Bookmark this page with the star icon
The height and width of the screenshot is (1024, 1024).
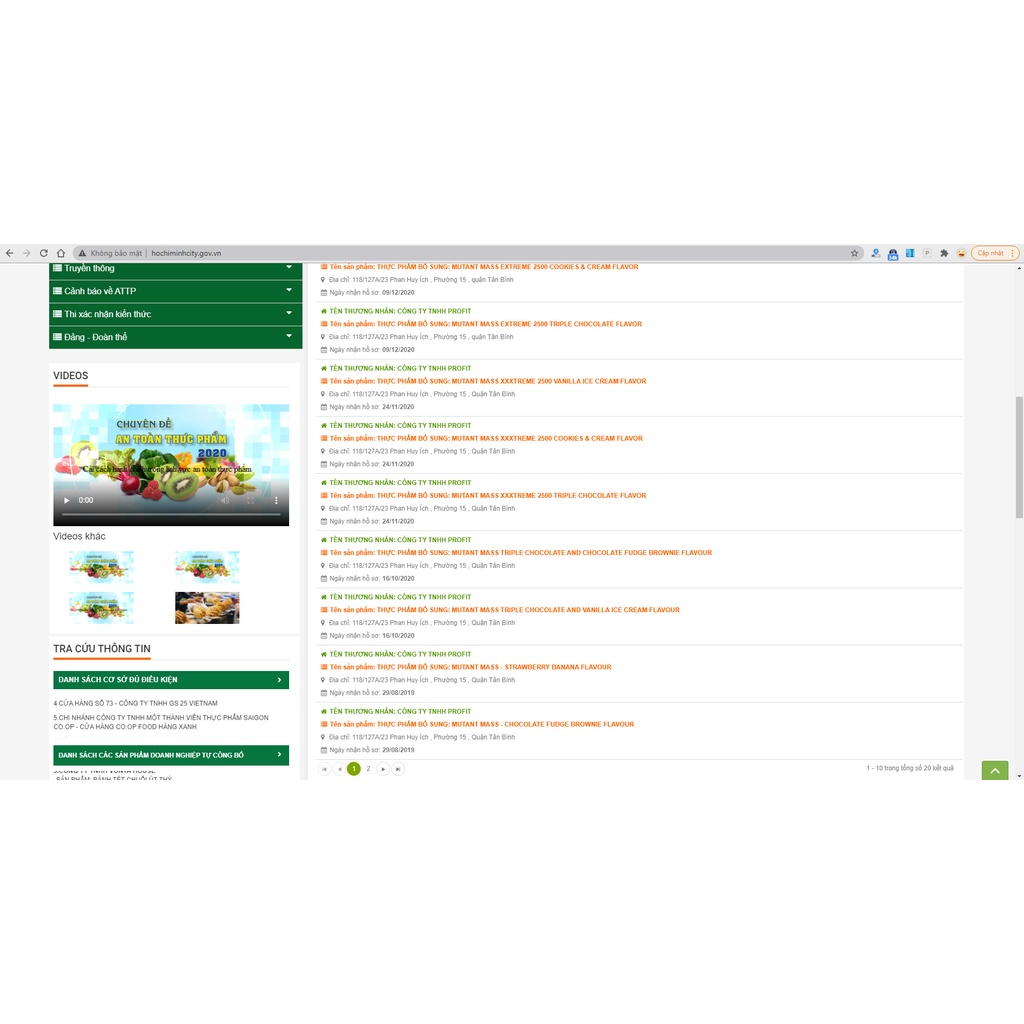pos(854,253)
